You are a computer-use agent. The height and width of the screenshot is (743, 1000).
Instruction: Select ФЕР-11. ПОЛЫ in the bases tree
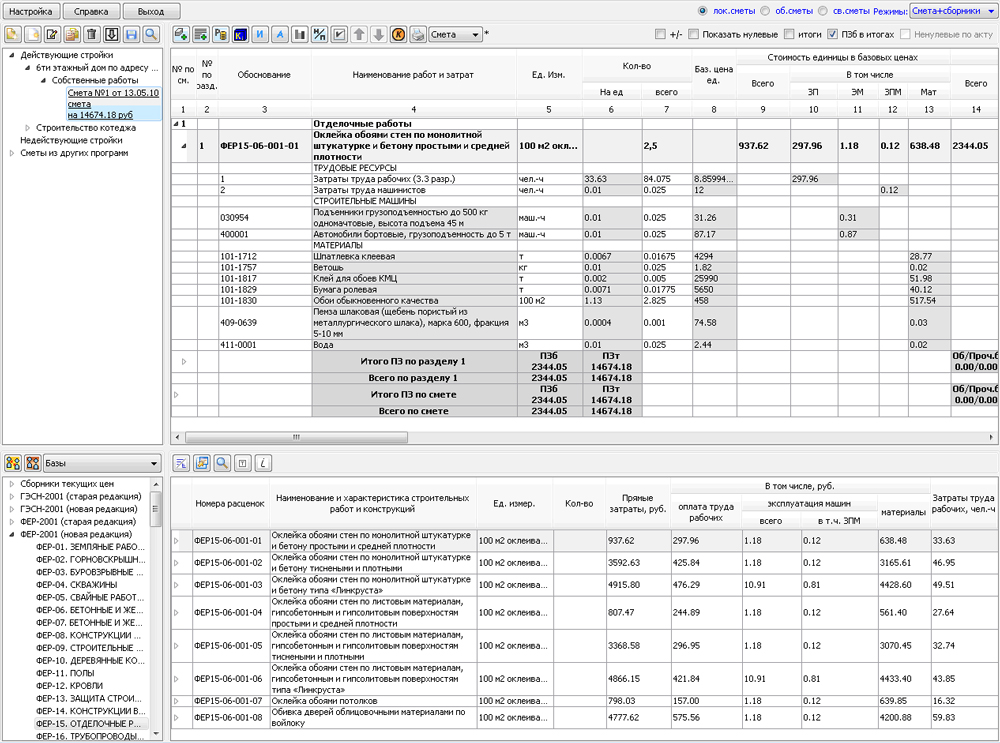point(66,673)
